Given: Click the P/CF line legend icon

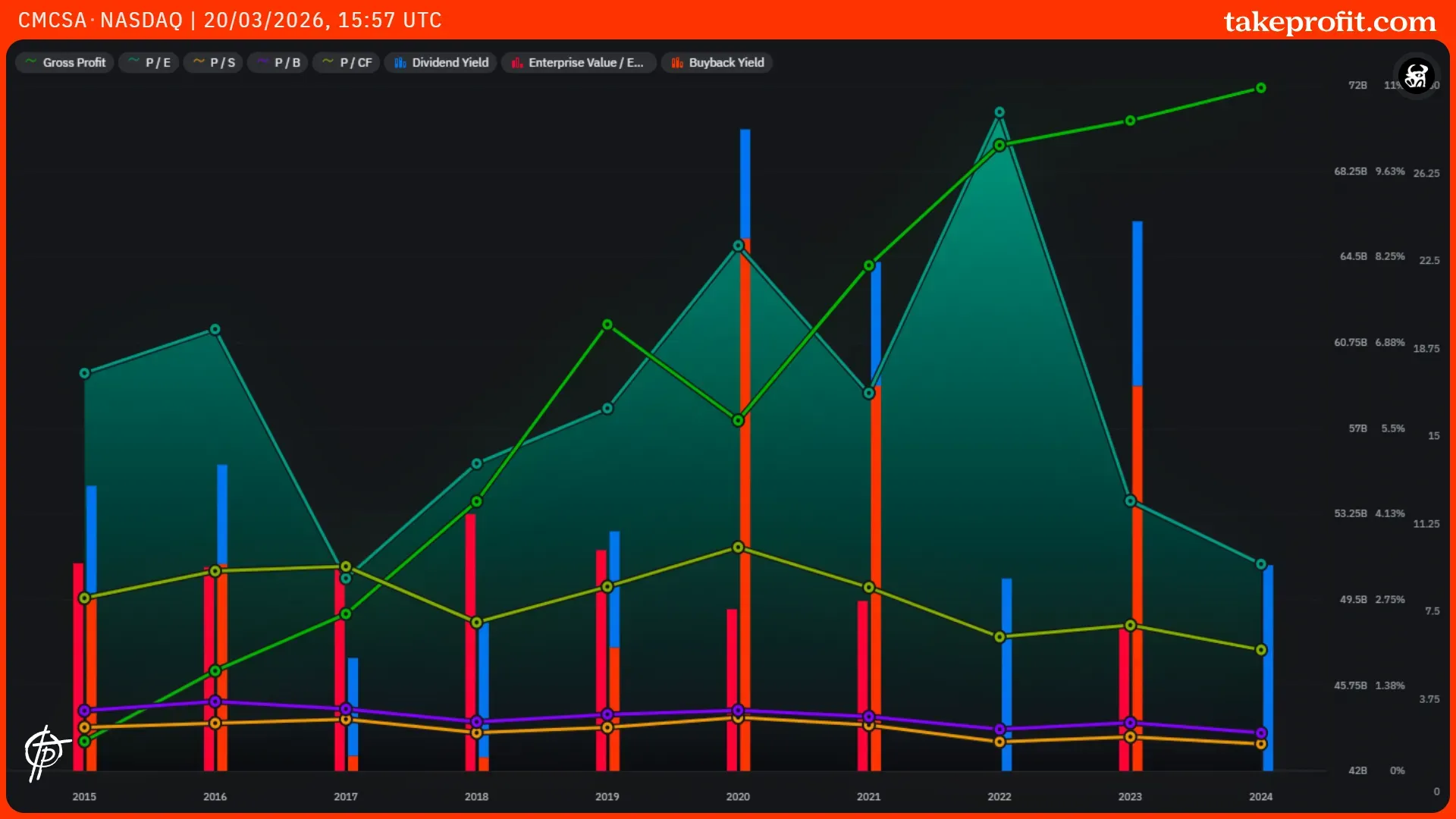Looking at the screenshot, I should 328,62.
